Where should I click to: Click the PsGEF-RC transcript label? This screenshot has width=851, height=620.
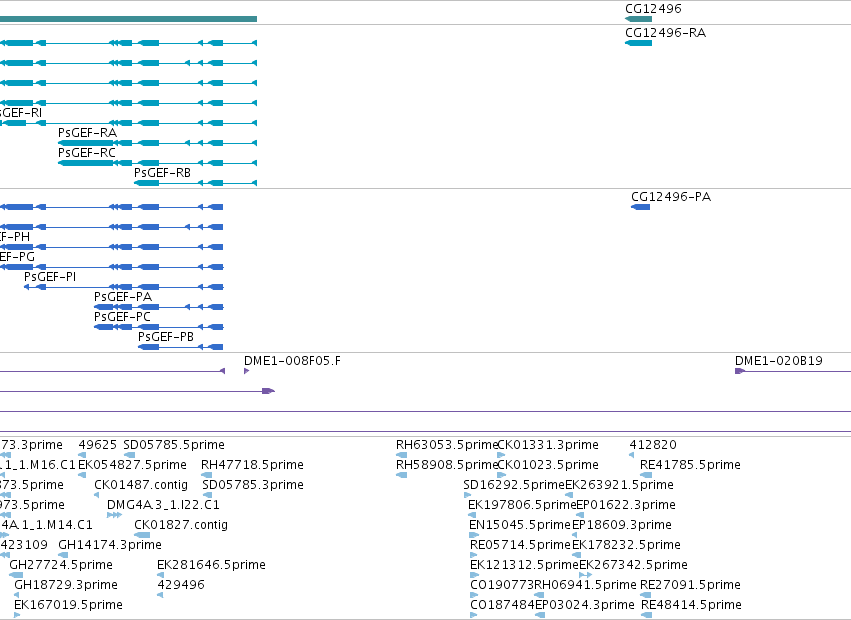(87, 153)
